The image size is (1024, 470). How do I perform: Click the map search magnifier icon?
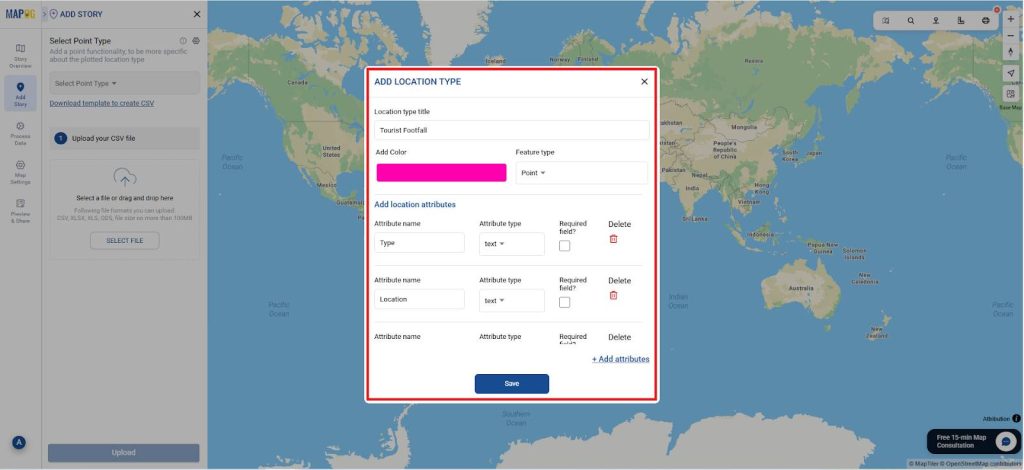point(910,20)
